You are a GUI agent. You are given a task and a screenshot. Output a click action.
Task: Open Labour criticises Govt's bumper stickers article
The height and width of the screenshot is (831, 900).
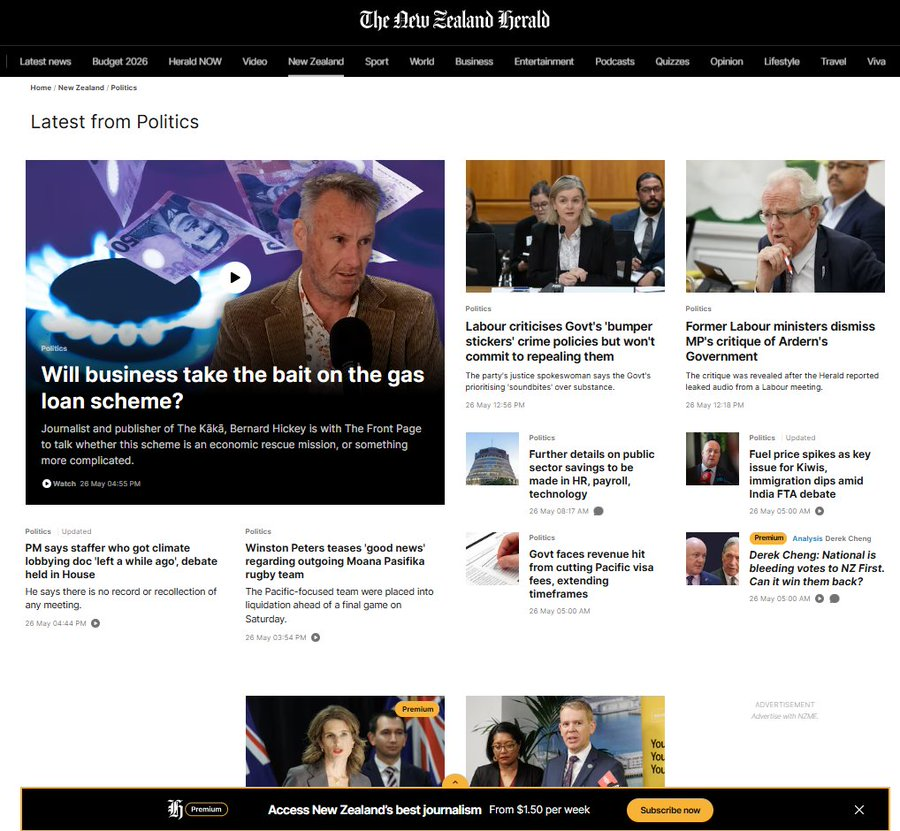560,341
